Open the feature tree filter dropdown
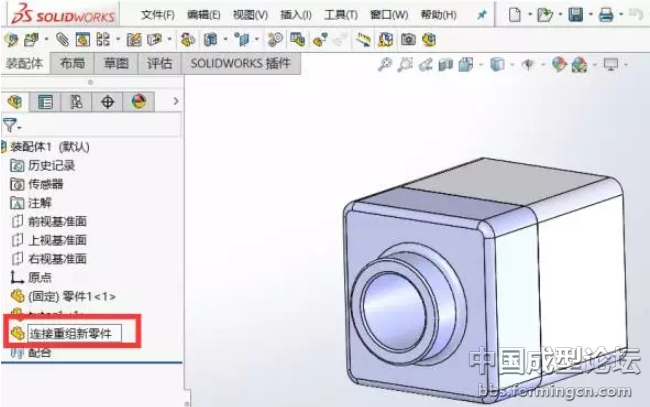The width and height of the screenshot is (650, 407). 10,126
